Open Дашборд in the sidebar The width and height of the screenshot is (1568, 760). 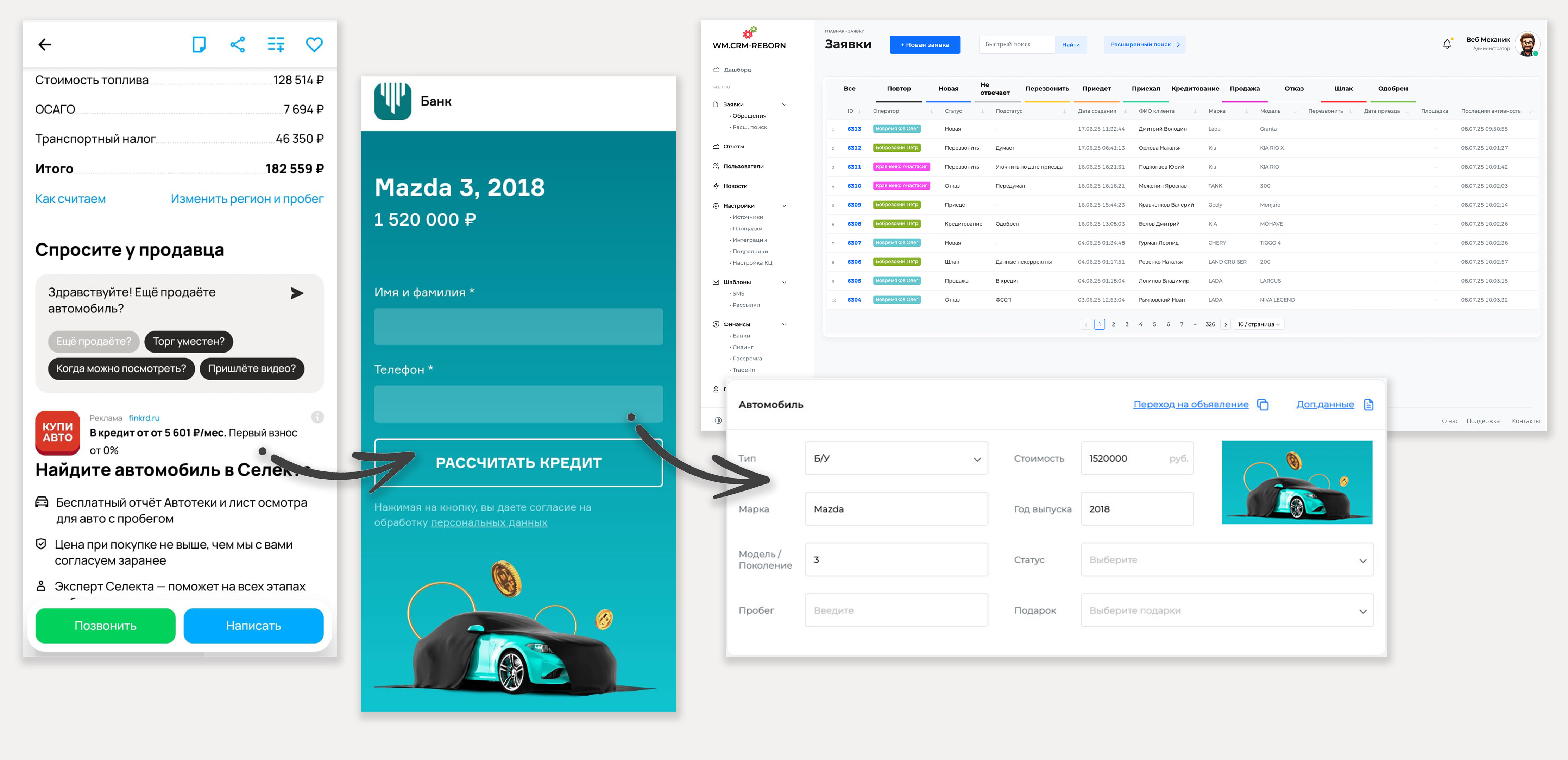737,70
